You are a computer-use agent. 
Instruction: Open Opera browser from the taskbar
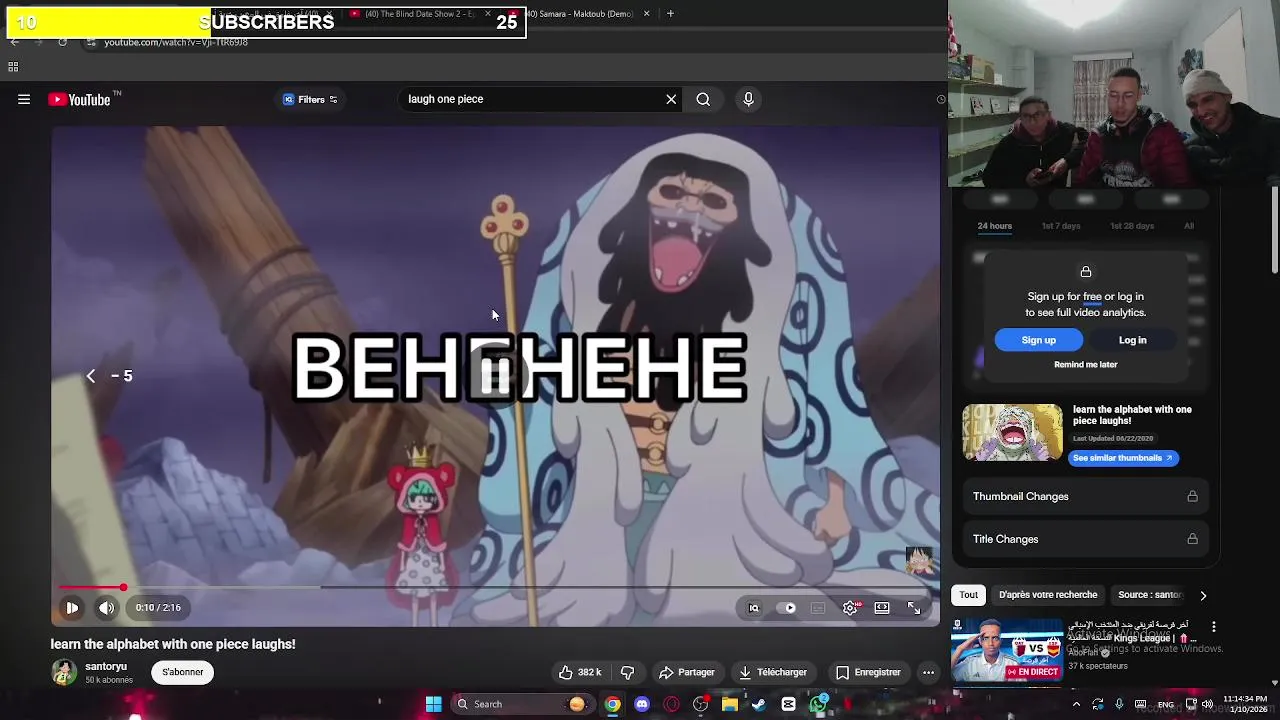pos(671,704)
